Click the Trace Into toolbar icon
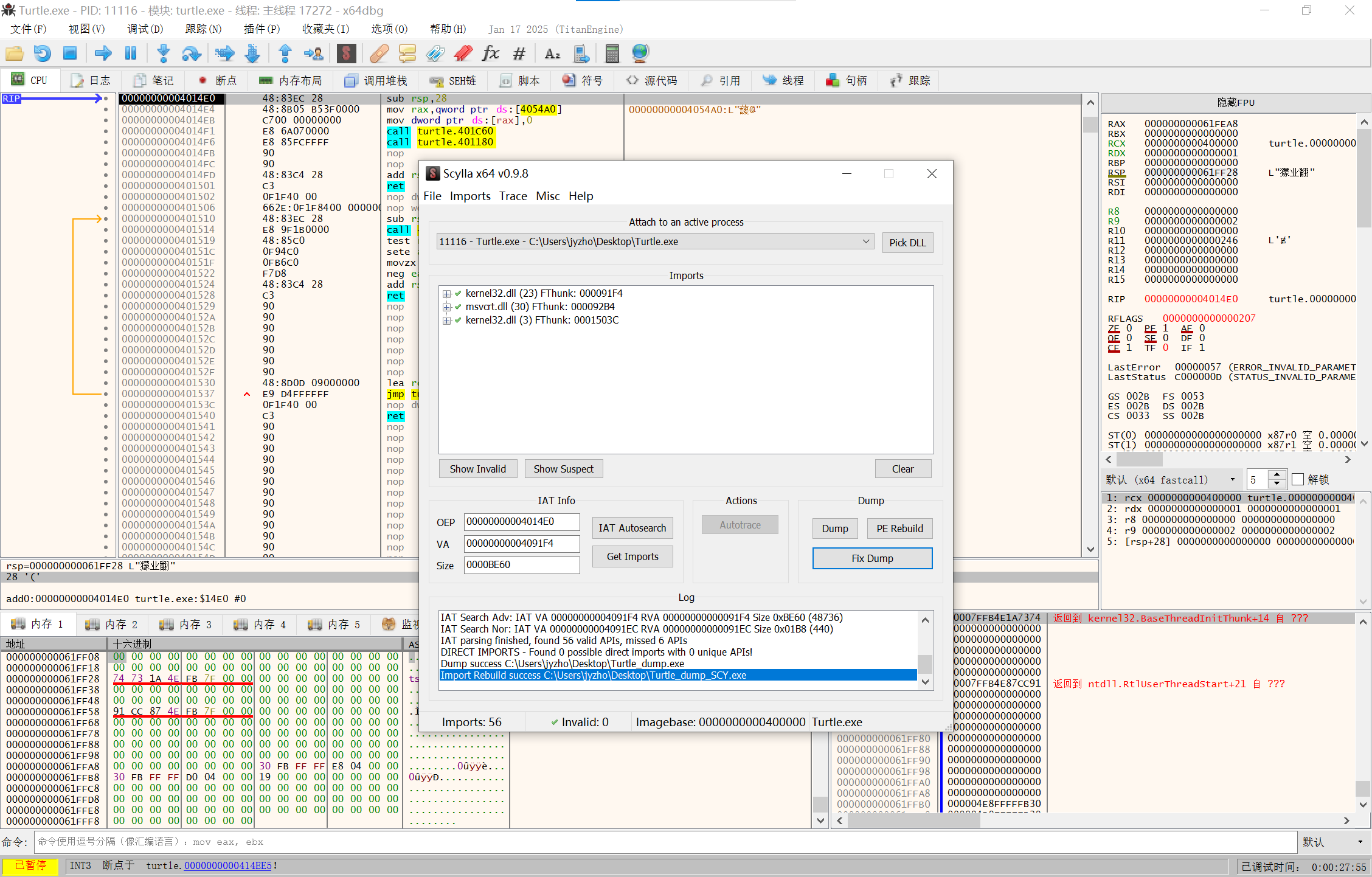 tap(224, 54)
